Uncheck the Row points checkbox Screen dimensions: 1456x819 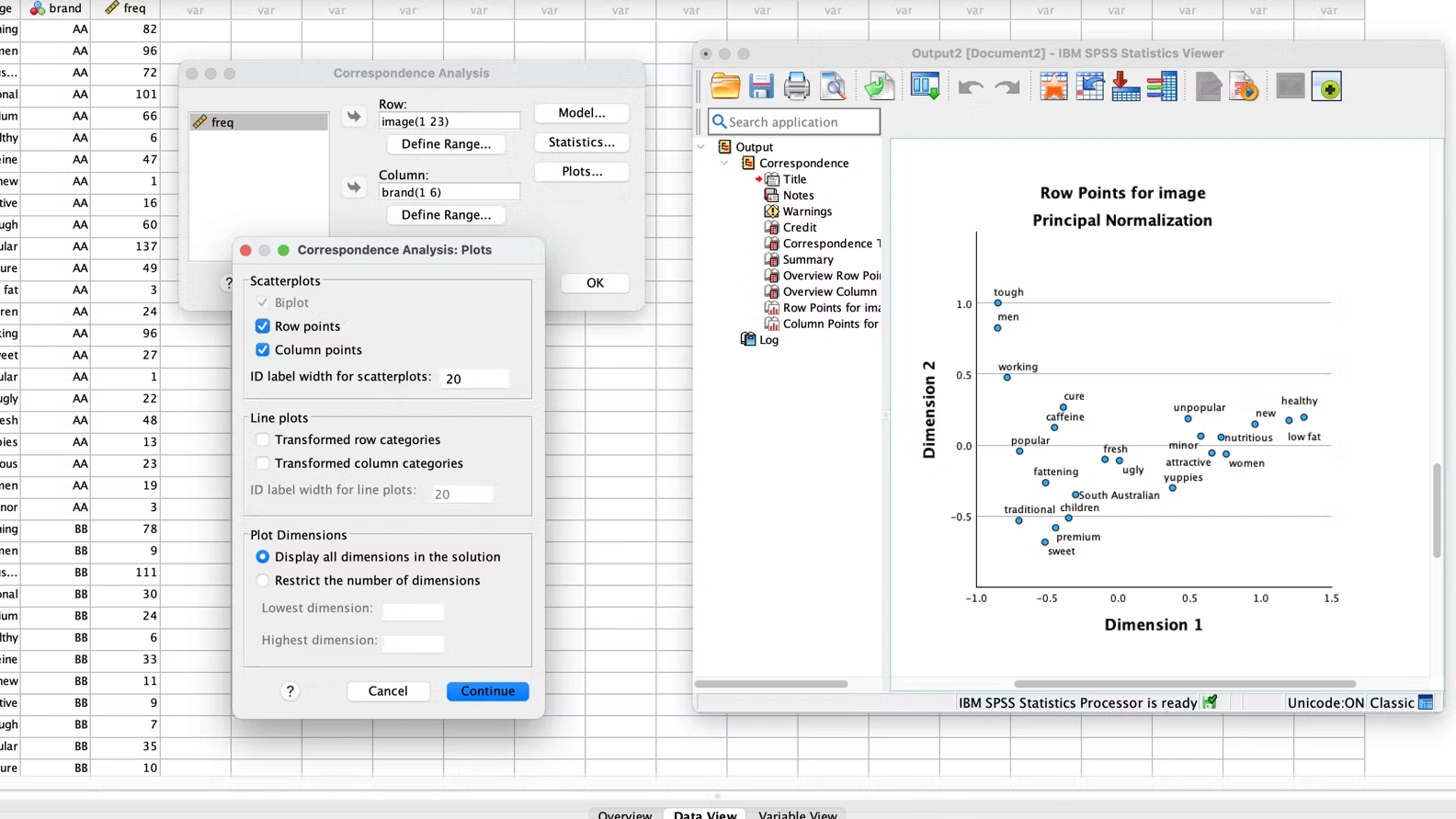coord(263,326)
